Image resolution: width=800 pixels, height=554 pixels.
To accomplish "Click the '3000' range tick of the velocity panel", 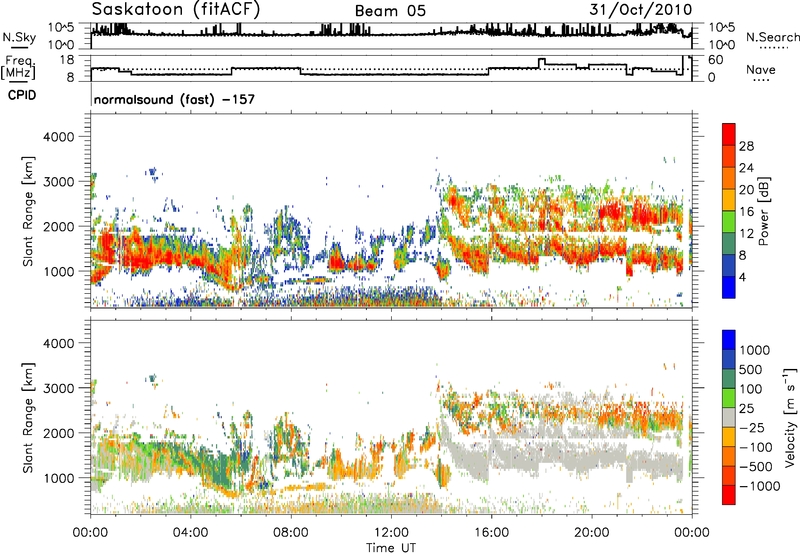I will 58,388.
